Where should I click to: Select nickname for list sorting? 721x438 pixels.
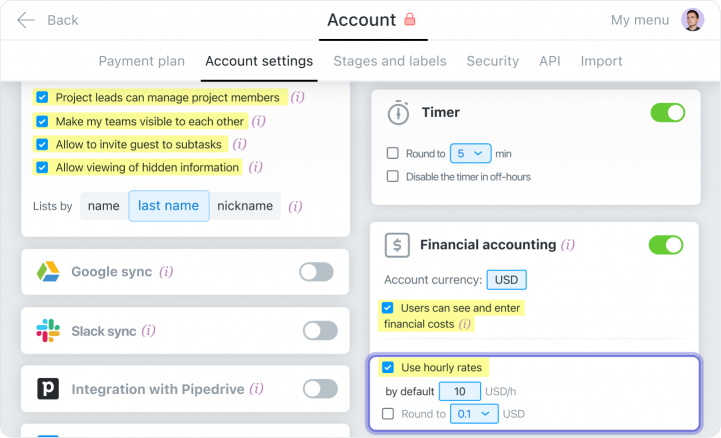coord(245,206)
